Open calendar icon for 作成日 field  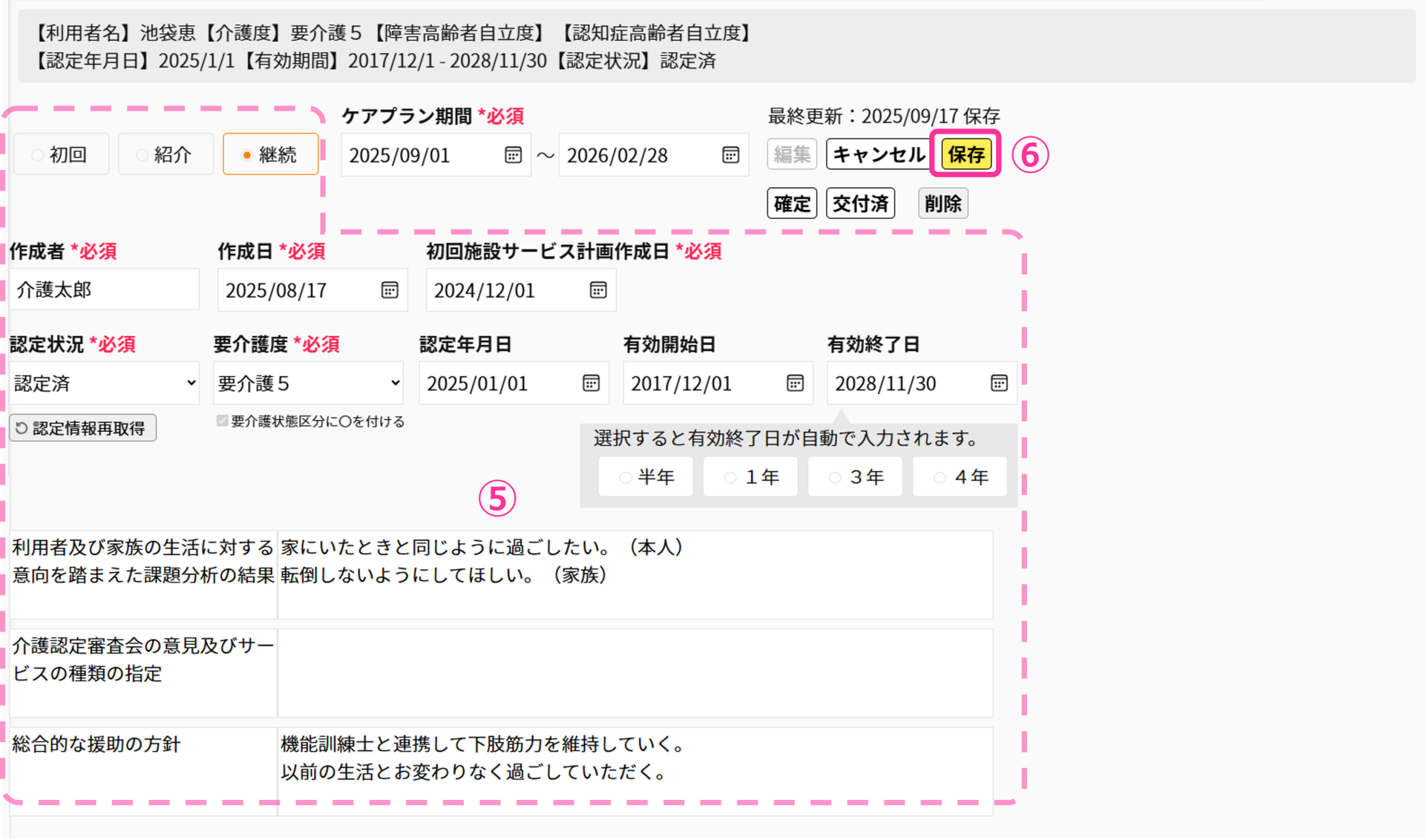pos(390,290)
